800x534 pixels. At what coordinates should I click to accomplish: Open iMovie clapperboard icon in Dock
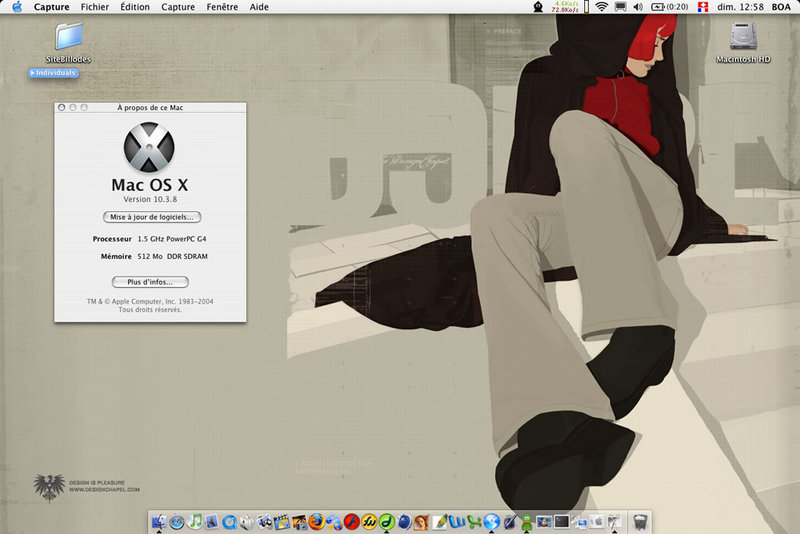[282, 522]
